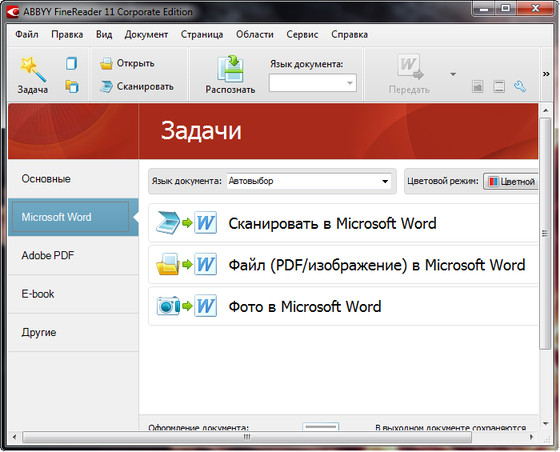Start Фото в Microsoft Word task
Screen dimensions: 560x452
[343, 306]
